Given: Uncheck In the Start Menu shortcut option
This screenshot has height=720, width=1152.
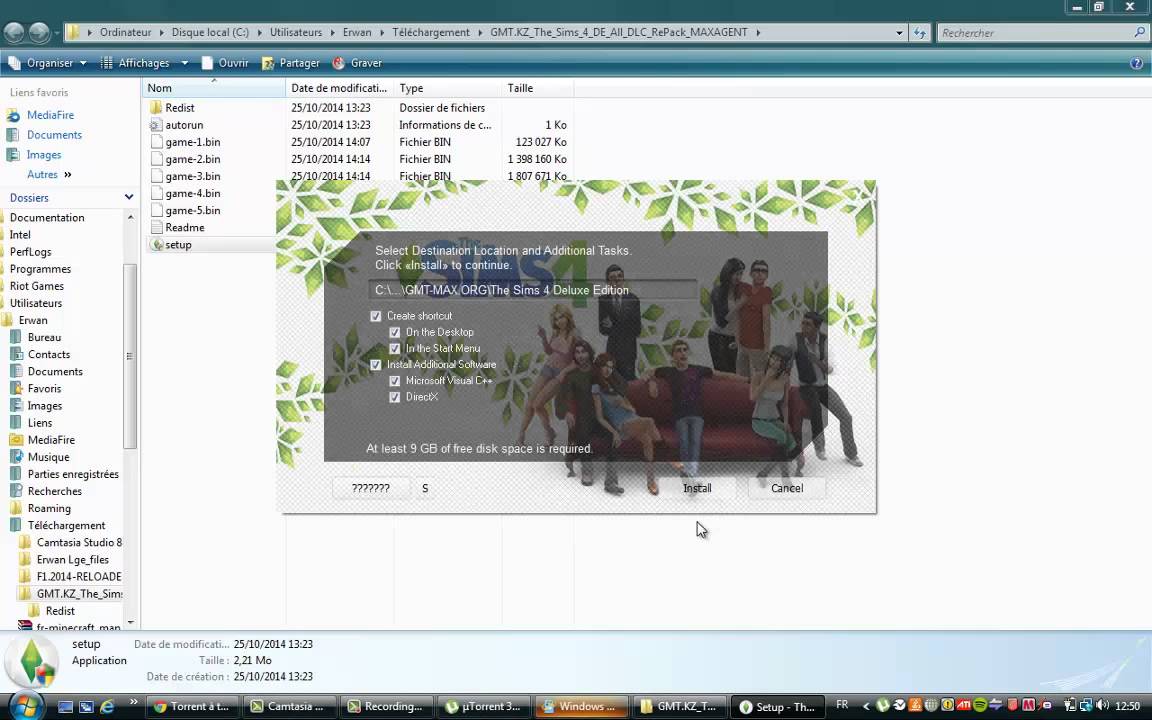Looking at the screenshot, I should [395, 348].
